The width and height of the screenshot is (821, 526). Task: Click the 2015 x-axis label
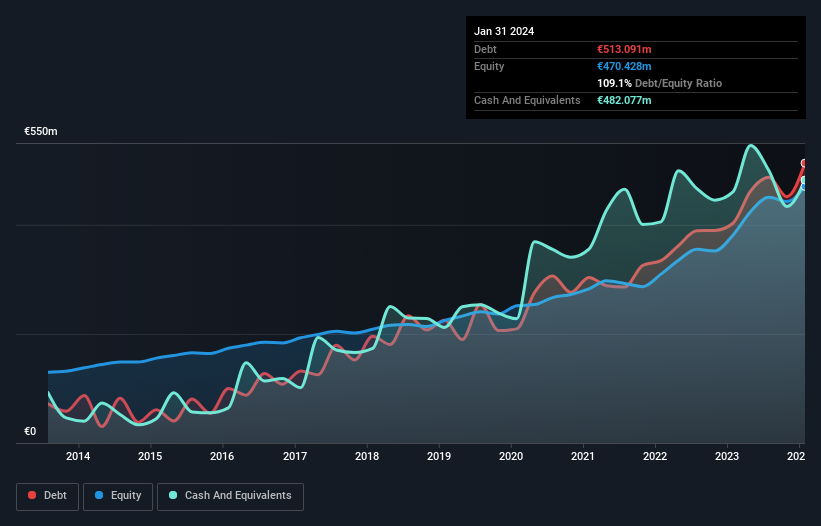coord(150,456)
